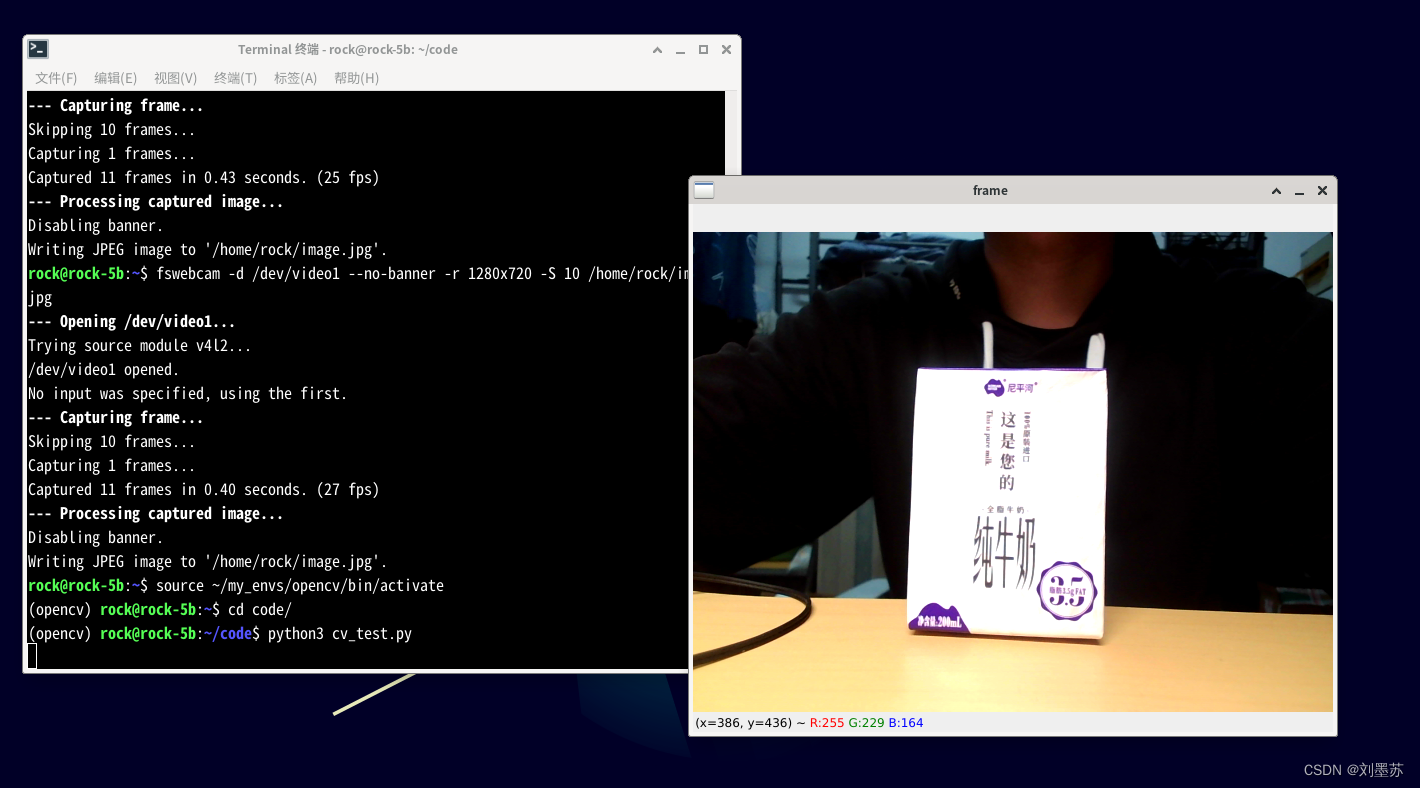Open the 文件(F) menu in Terminal

coord(56,78)
